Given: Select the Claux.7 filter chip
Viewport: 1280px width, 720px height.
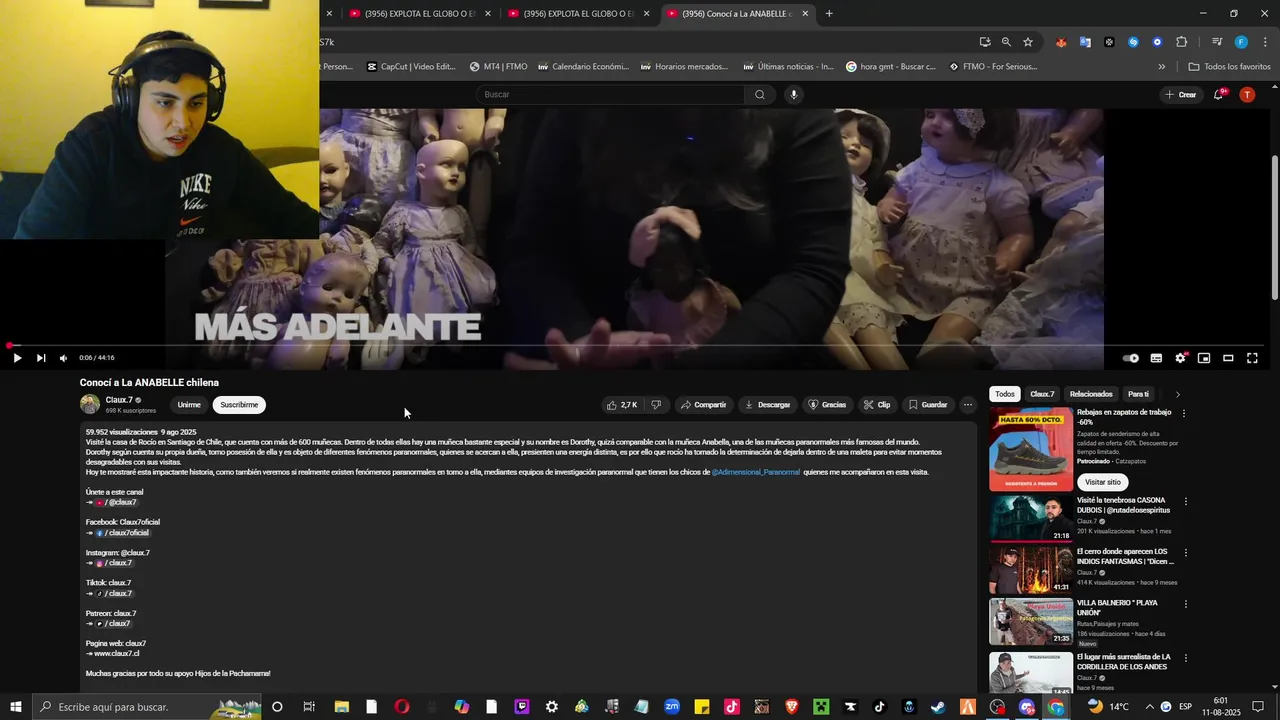Looking at the screenshot, I should [x=1042, y=394].
